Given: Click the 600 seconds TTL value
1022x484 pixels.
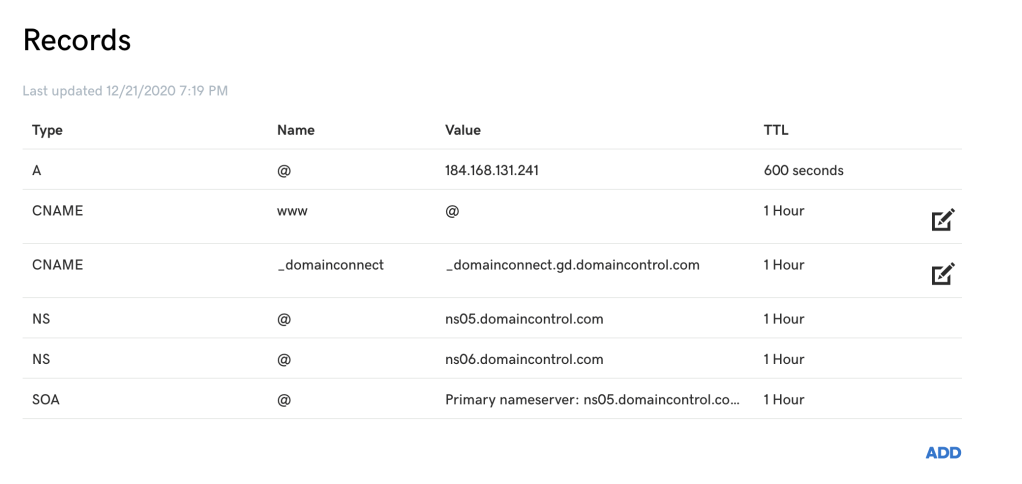Looking at the screenshot, I should tap(803, 170).
